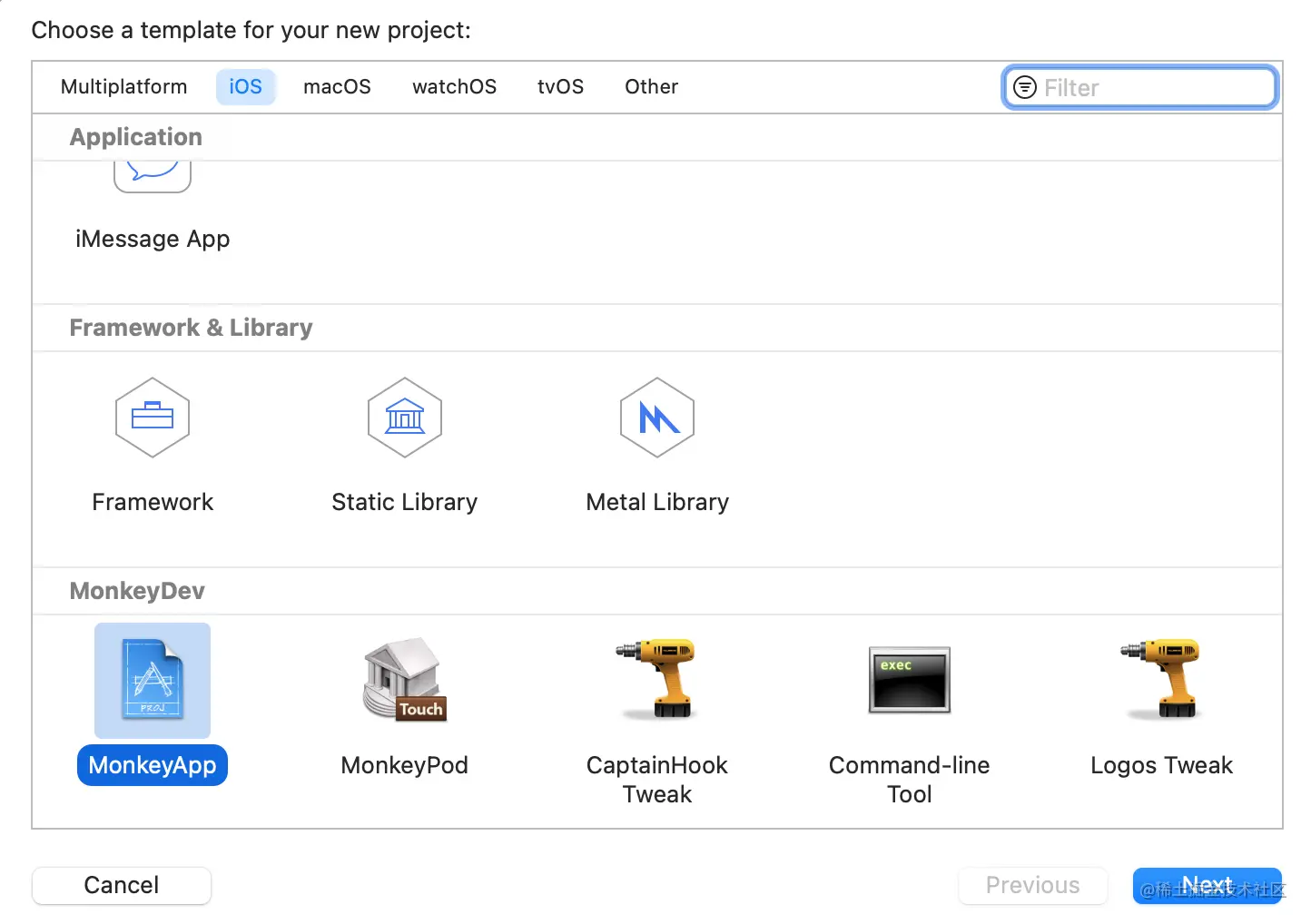Click the MonkeyApp label

[x=153, y=765]
